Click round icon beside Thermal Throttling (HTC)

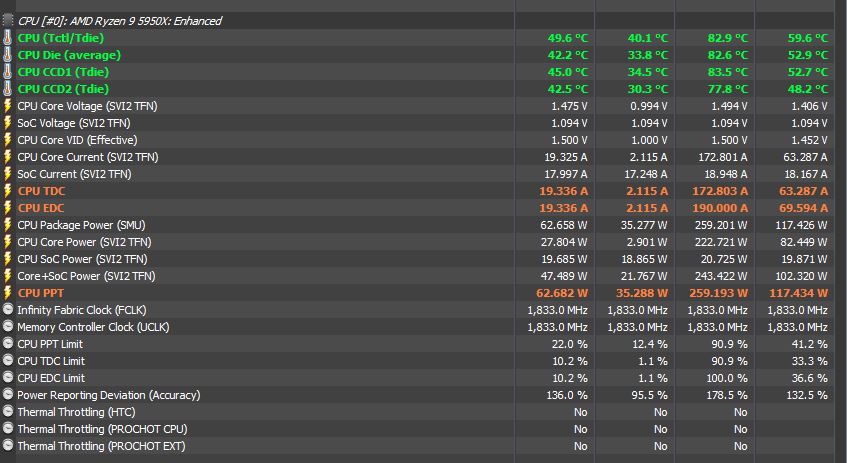point(8,412)
